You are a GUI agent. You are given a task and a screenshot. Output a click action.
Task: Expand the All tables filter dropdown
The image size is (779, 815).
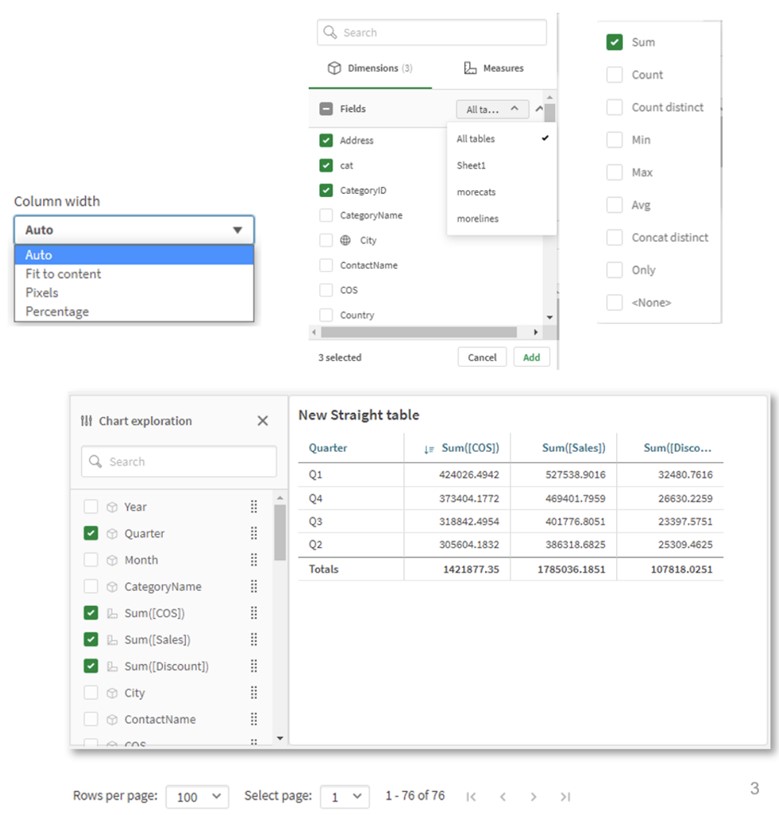tap(492, 109)
